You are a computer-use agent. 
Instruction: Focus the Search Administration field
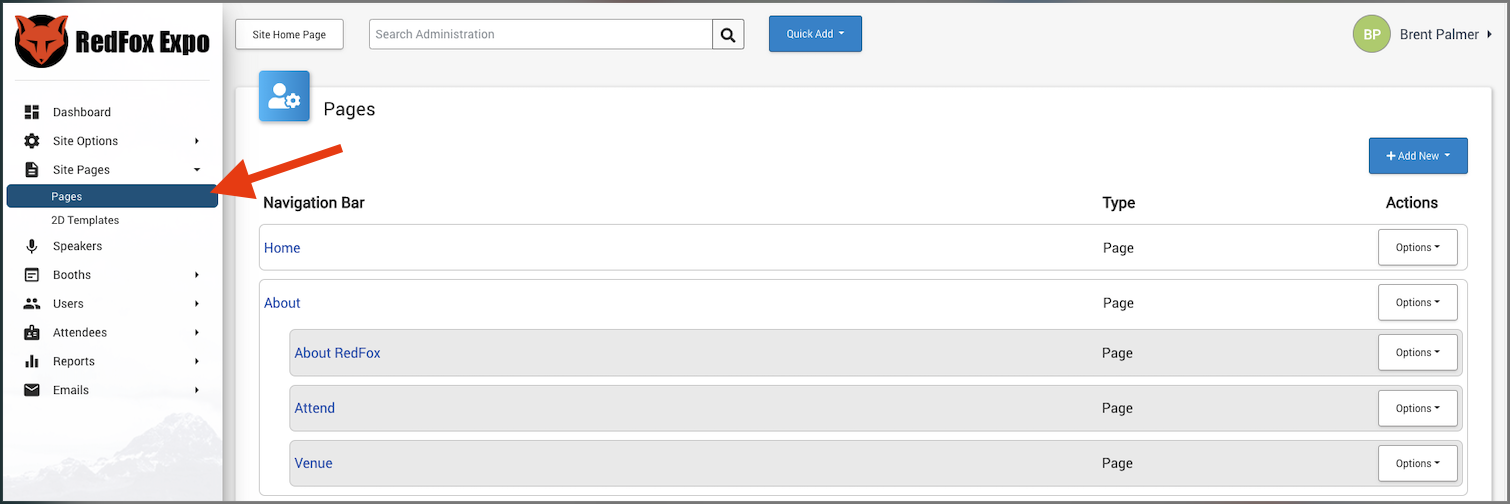(x=540, y=34)
